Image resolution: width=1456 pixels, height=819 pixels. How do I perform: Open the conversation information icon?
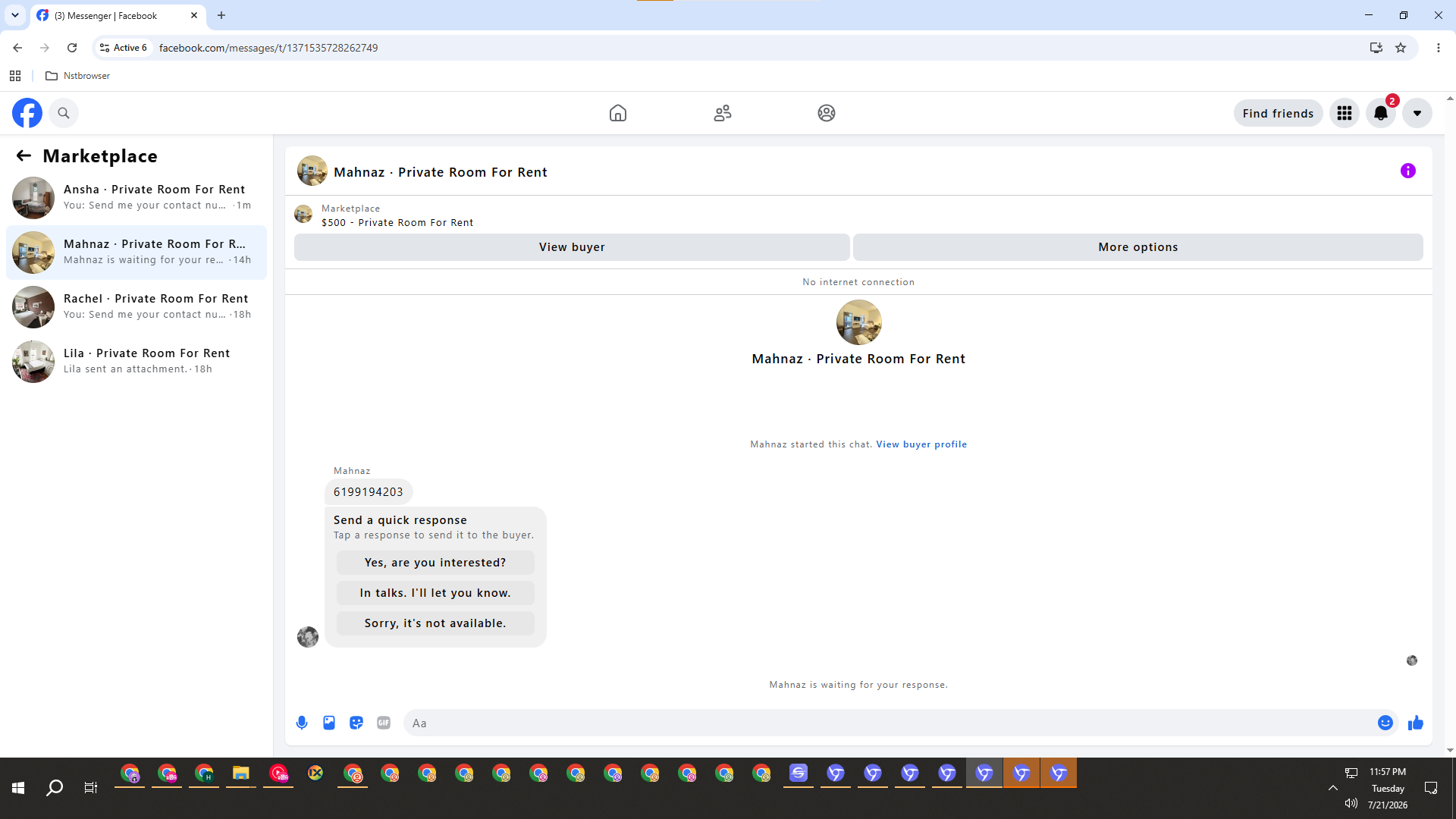tap(1408, 171)
